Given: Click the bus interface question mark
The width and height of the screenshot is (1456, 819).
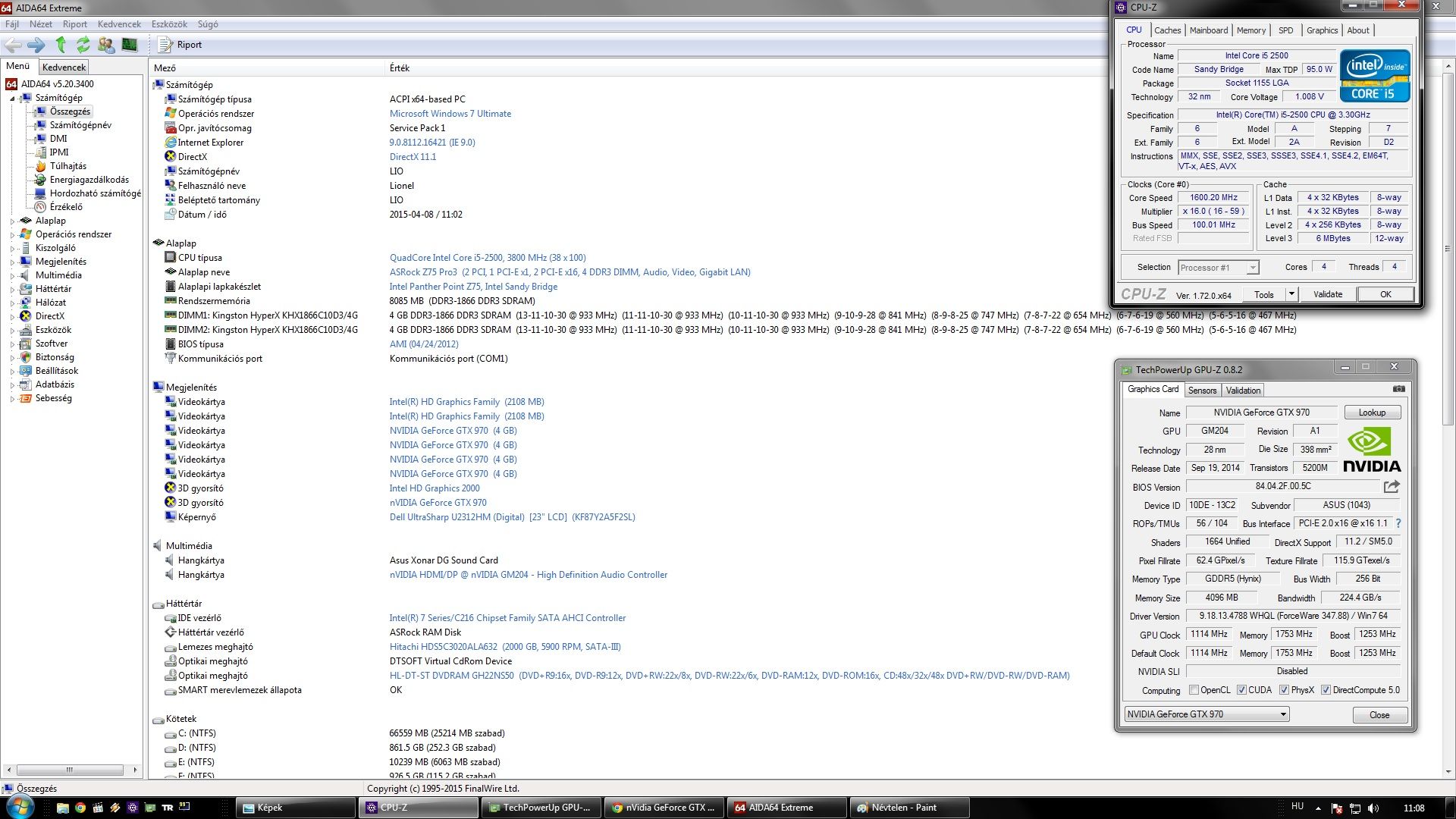Looking at the screenshot, I should coord(1398,523).
